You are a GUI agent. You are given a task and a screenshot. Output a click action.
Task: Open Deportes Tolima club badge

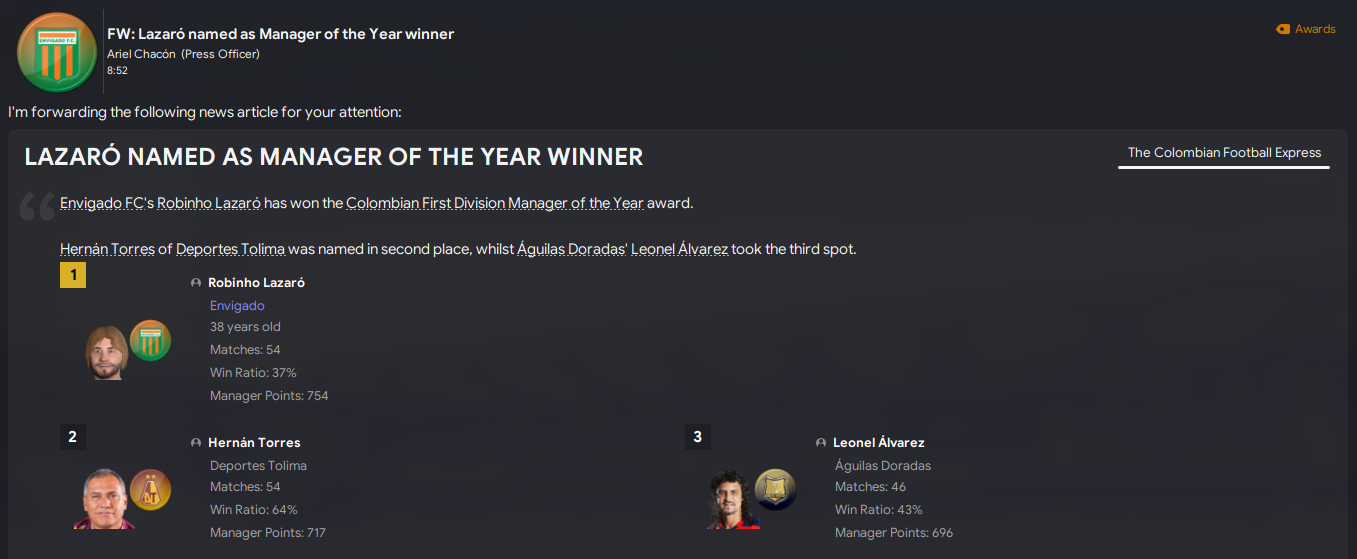tap(151, 490)
